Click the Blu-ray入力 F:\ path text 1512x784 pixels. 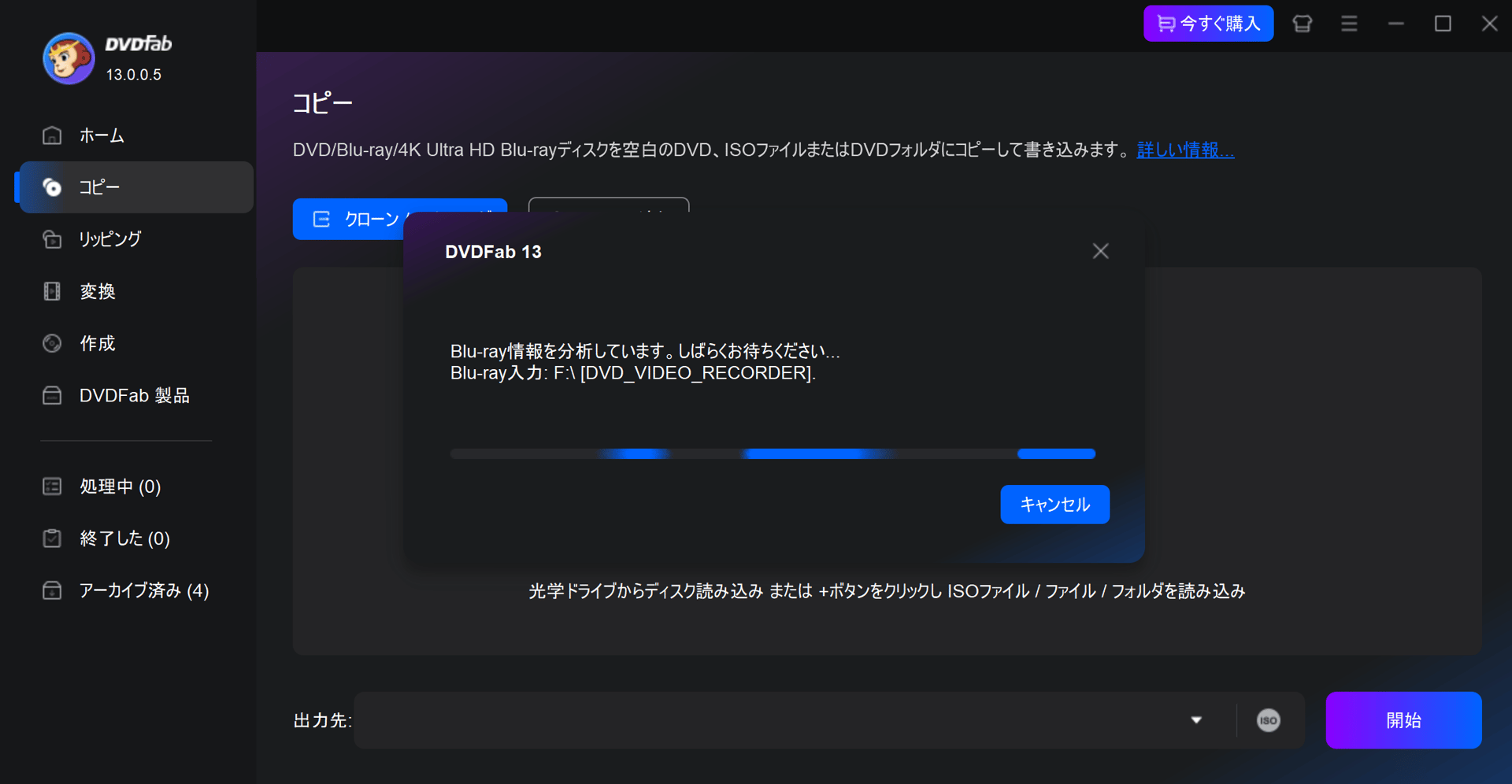pos(633,373)
